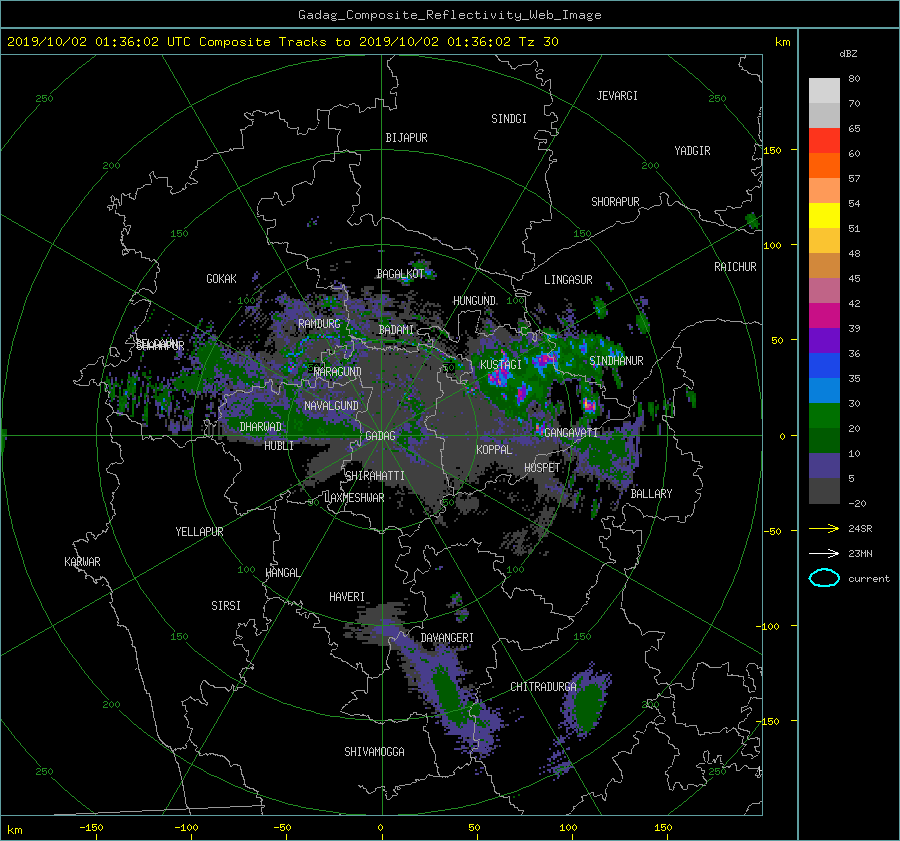The height and width of the screenshot is (841, 900).
Task: Click the 80 dBZ scale value
Action: click(854, 79)
